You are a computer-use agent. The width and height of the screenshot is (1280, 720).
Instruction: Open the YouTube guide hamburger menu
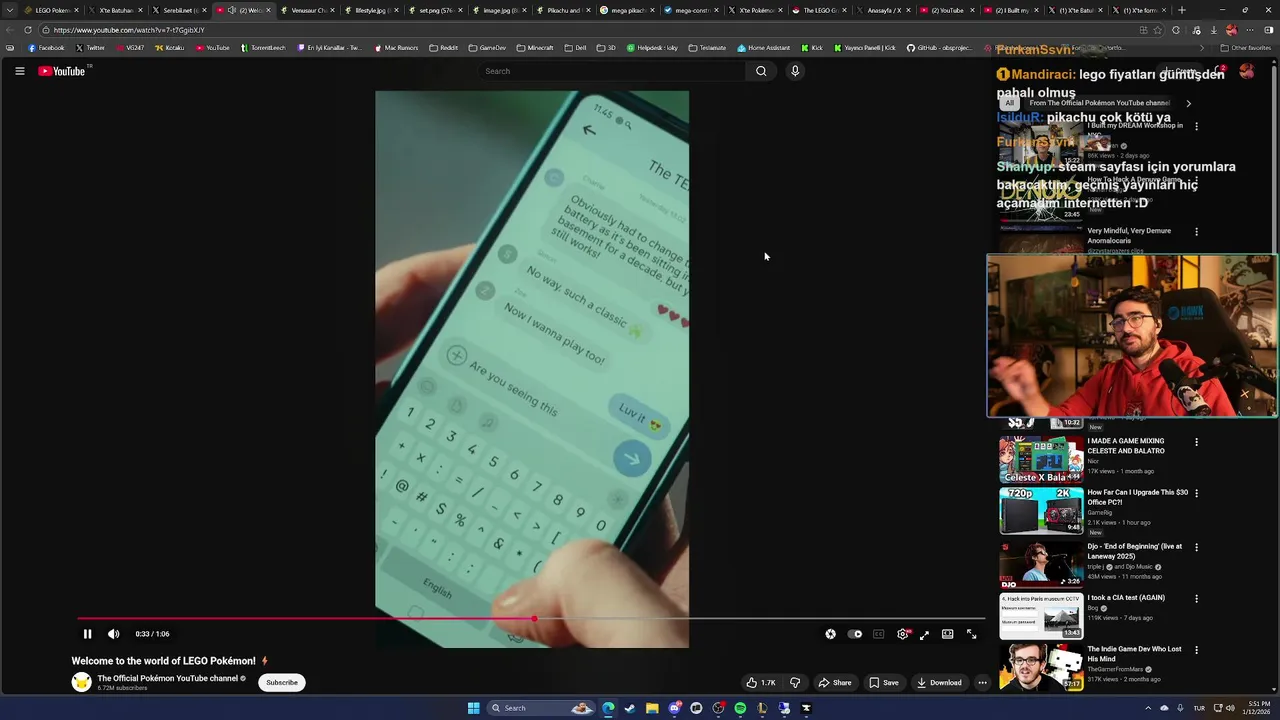pos(19,71)
